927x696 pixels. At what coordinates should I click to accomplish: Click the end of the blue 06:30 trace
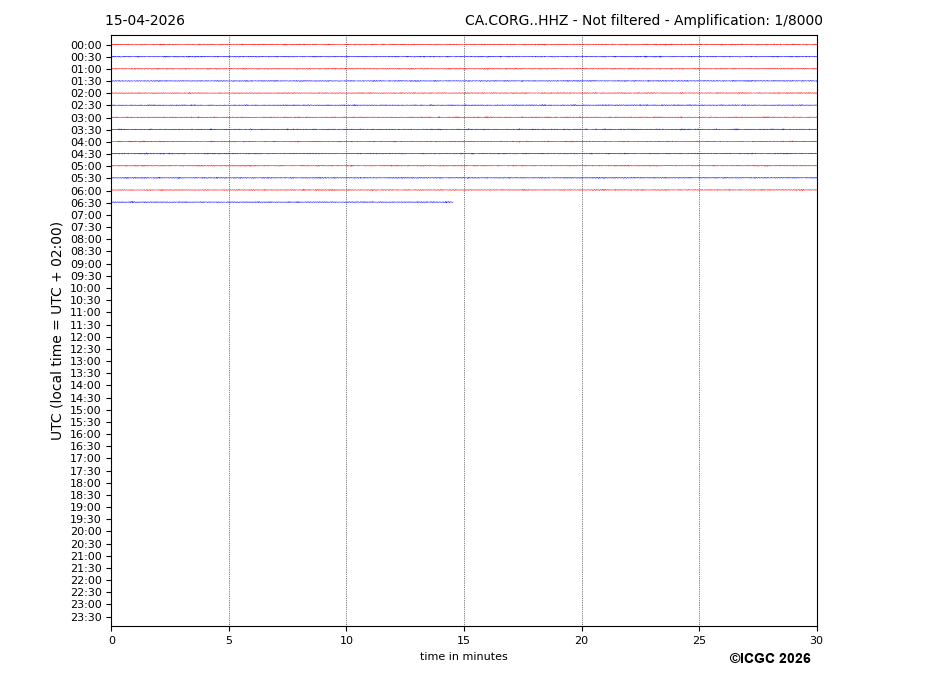click(451, 202)
